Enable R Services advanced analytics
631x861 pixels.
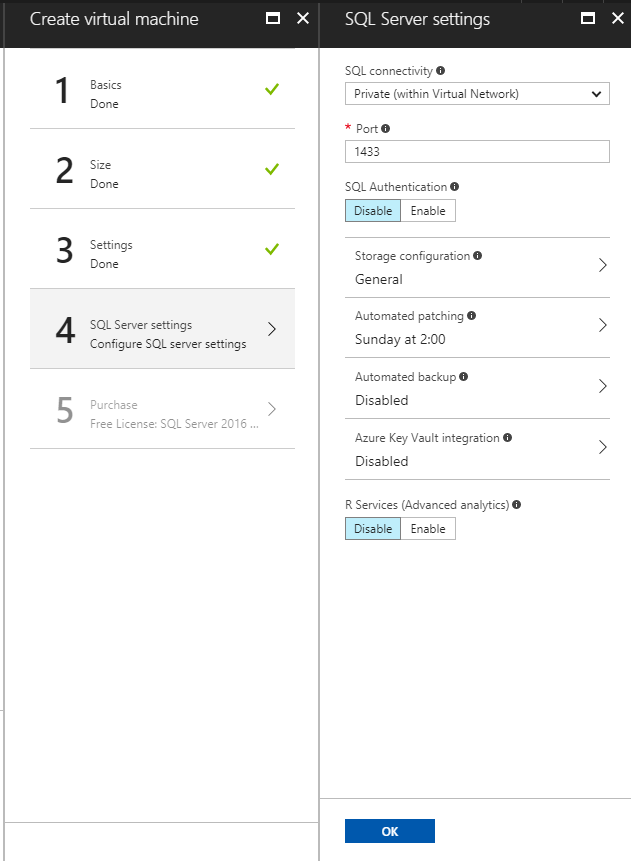[428, 528]
